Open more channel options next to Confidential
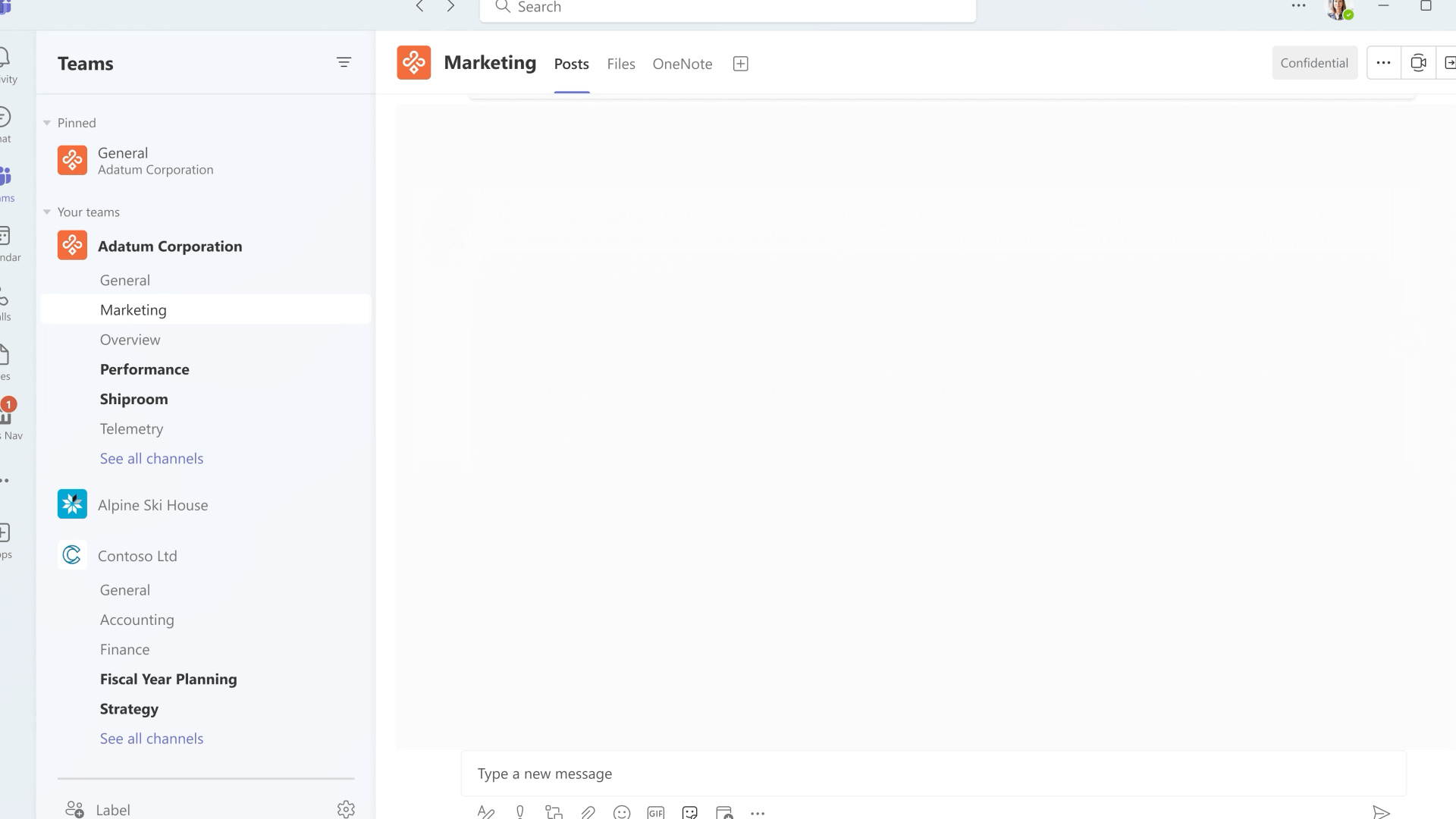The image size is (1456, 819). 1383,63
